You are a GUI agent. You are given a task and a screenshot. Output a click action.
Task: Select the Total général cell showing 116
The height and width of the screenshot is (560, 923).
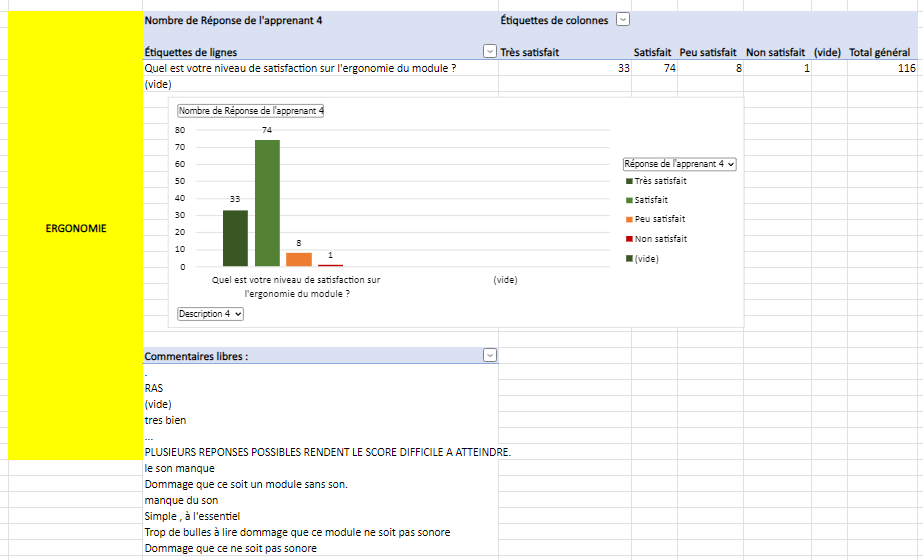(x=881, y=68)
